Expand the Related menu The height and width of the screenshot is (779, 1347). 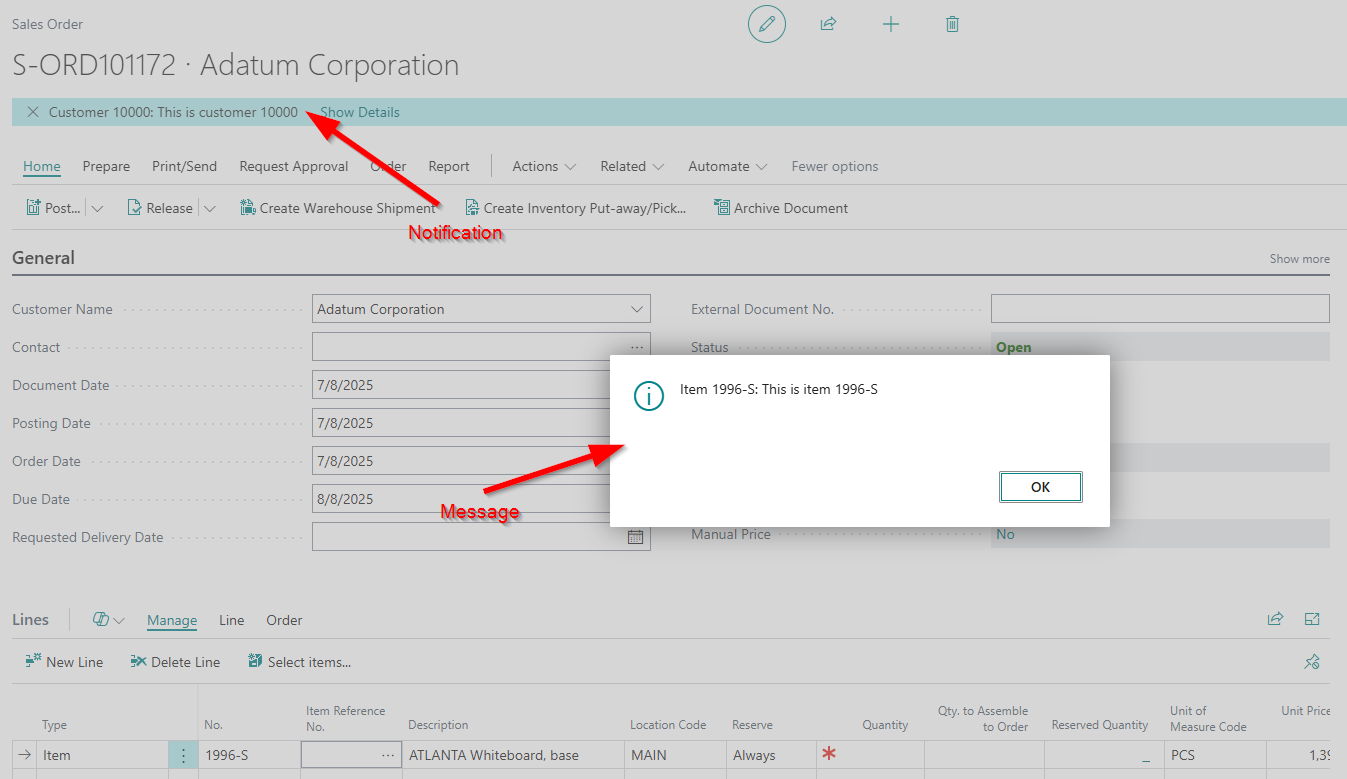pyautogui.click(x=632, y=167)
